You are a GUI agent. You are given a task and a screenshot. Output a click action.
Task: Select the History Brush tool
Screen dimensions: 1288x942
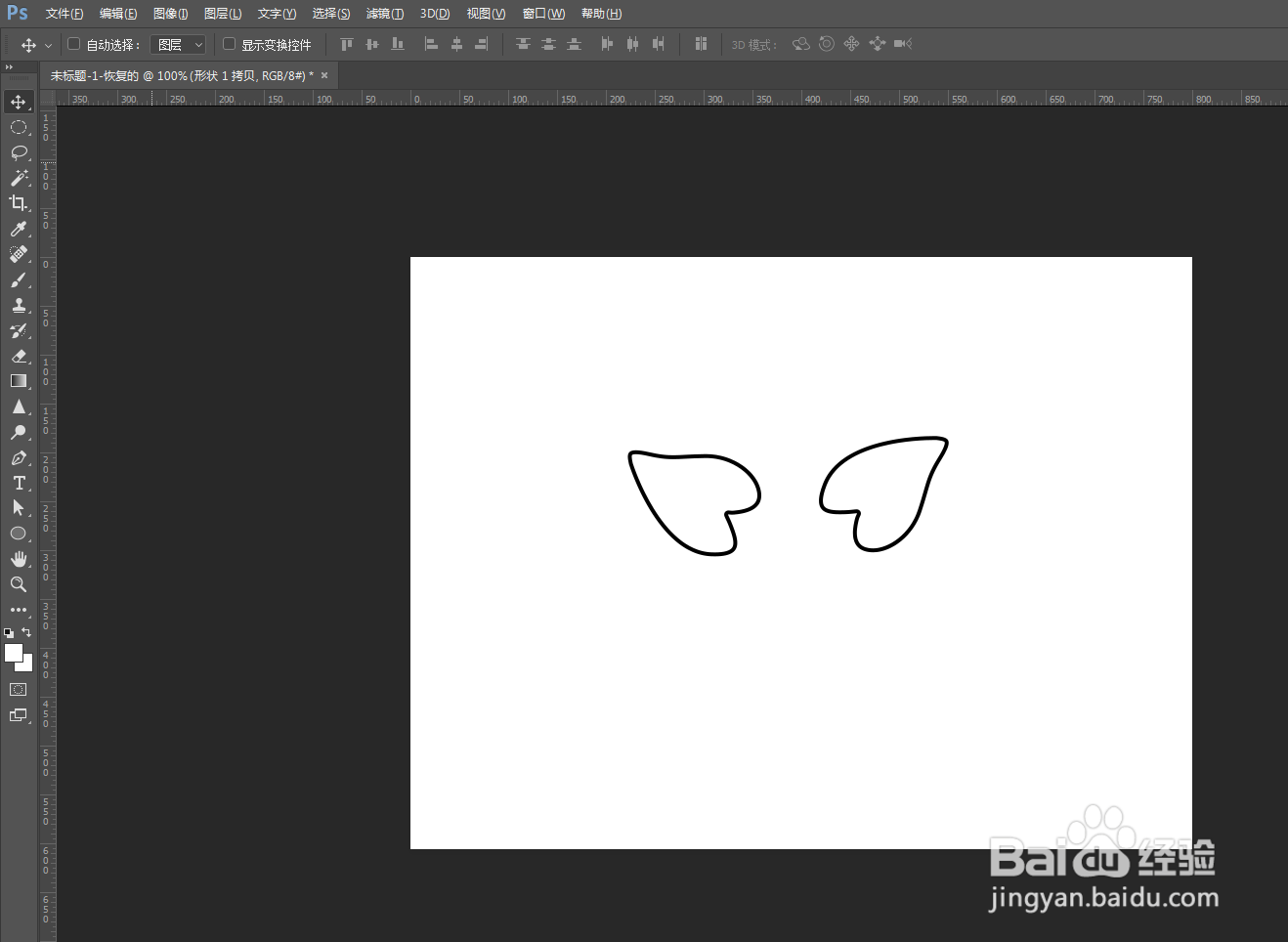click(x=19, y=330)
